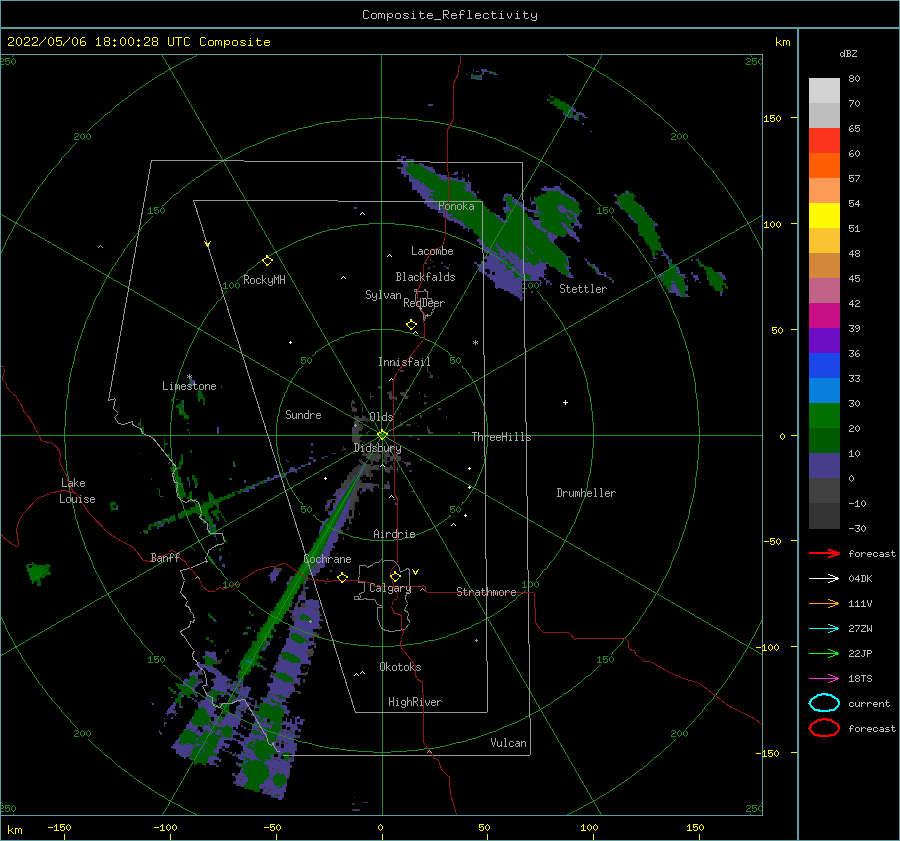
Task: Click the Calgary city label
Action: 390,588
